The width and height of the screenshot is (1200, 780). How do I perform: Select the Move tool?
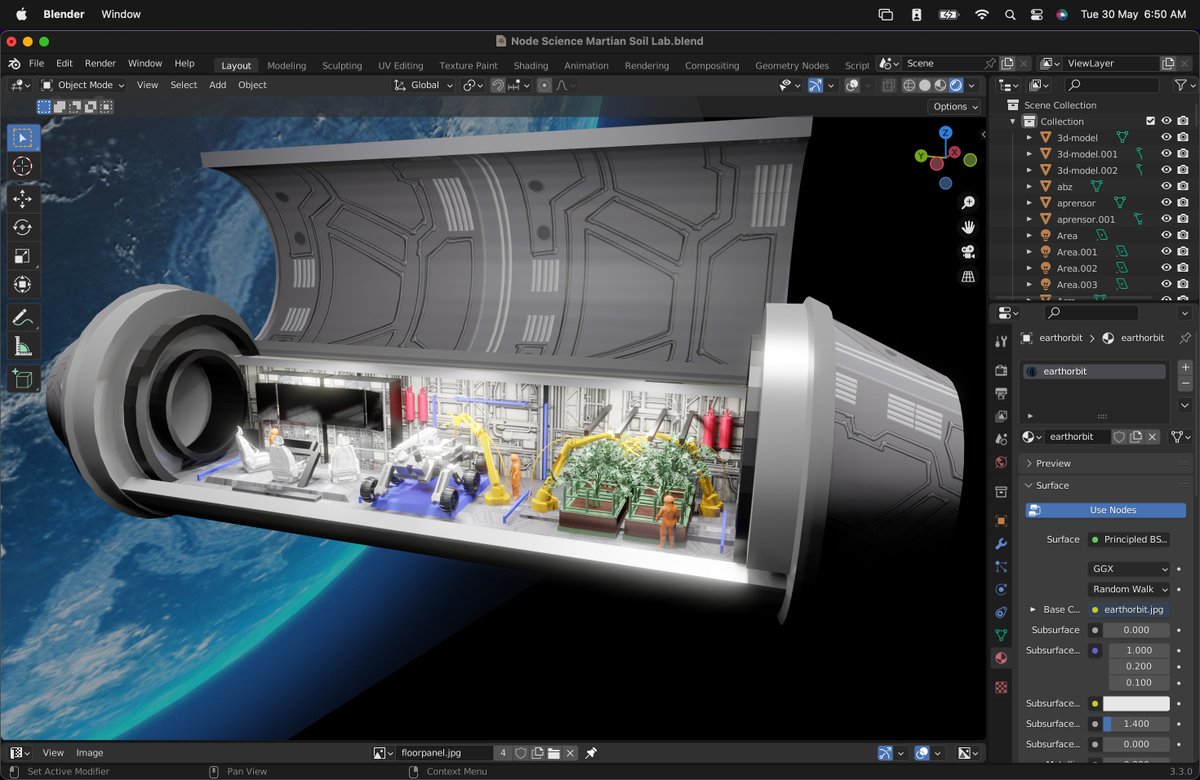(22, 199)
